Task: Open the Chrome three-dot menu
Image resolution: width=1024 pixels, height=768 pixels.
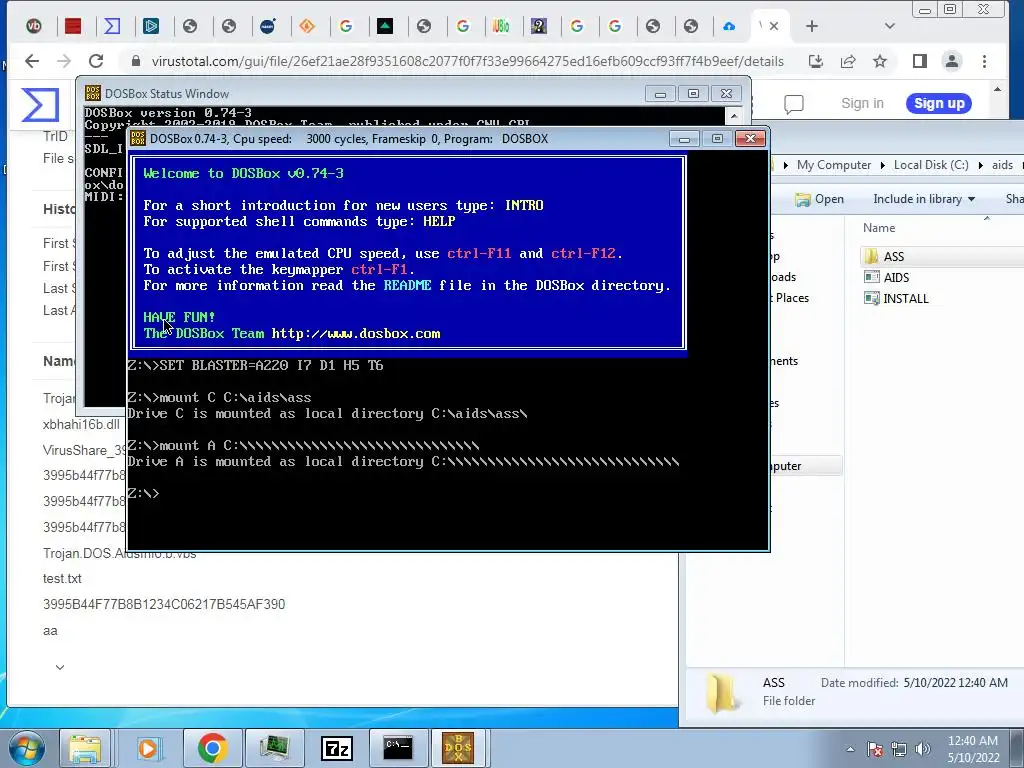Action: pyautogui.click(x=984, y=61)
